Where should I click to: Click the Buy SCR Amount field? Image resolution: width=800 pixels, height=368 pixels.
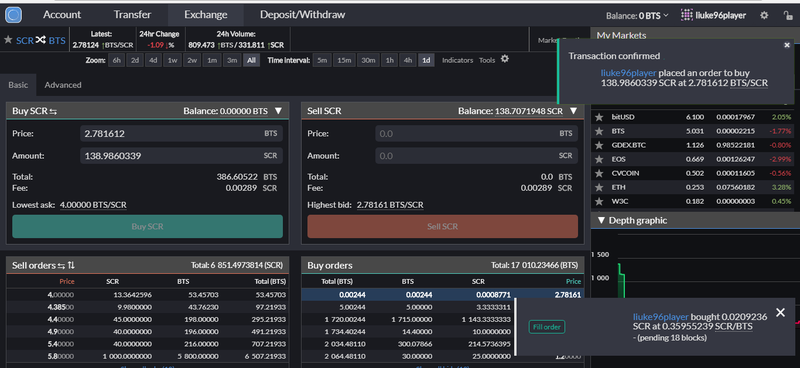point(181,156)
